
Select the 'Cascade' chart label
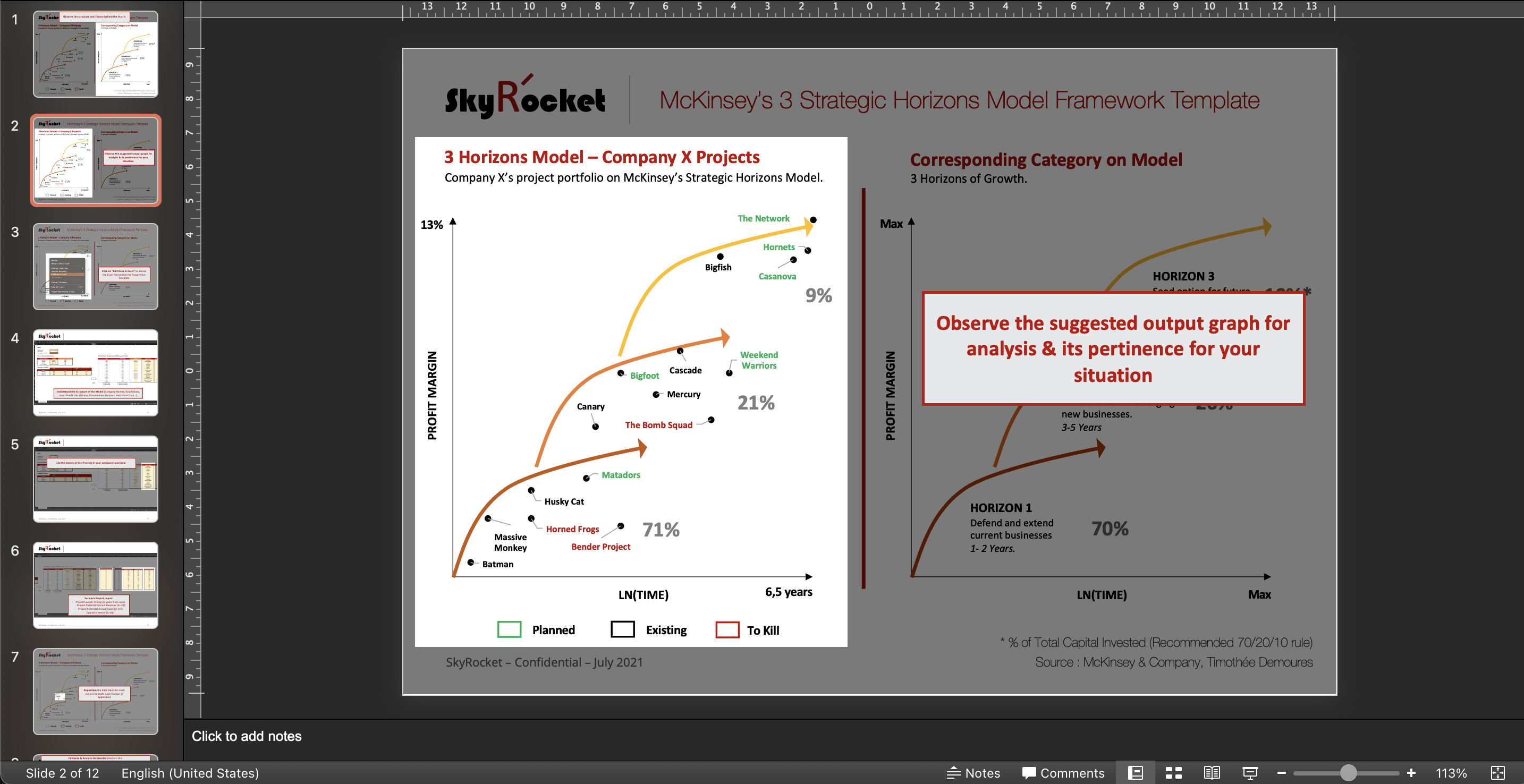(x=685, y=370)
